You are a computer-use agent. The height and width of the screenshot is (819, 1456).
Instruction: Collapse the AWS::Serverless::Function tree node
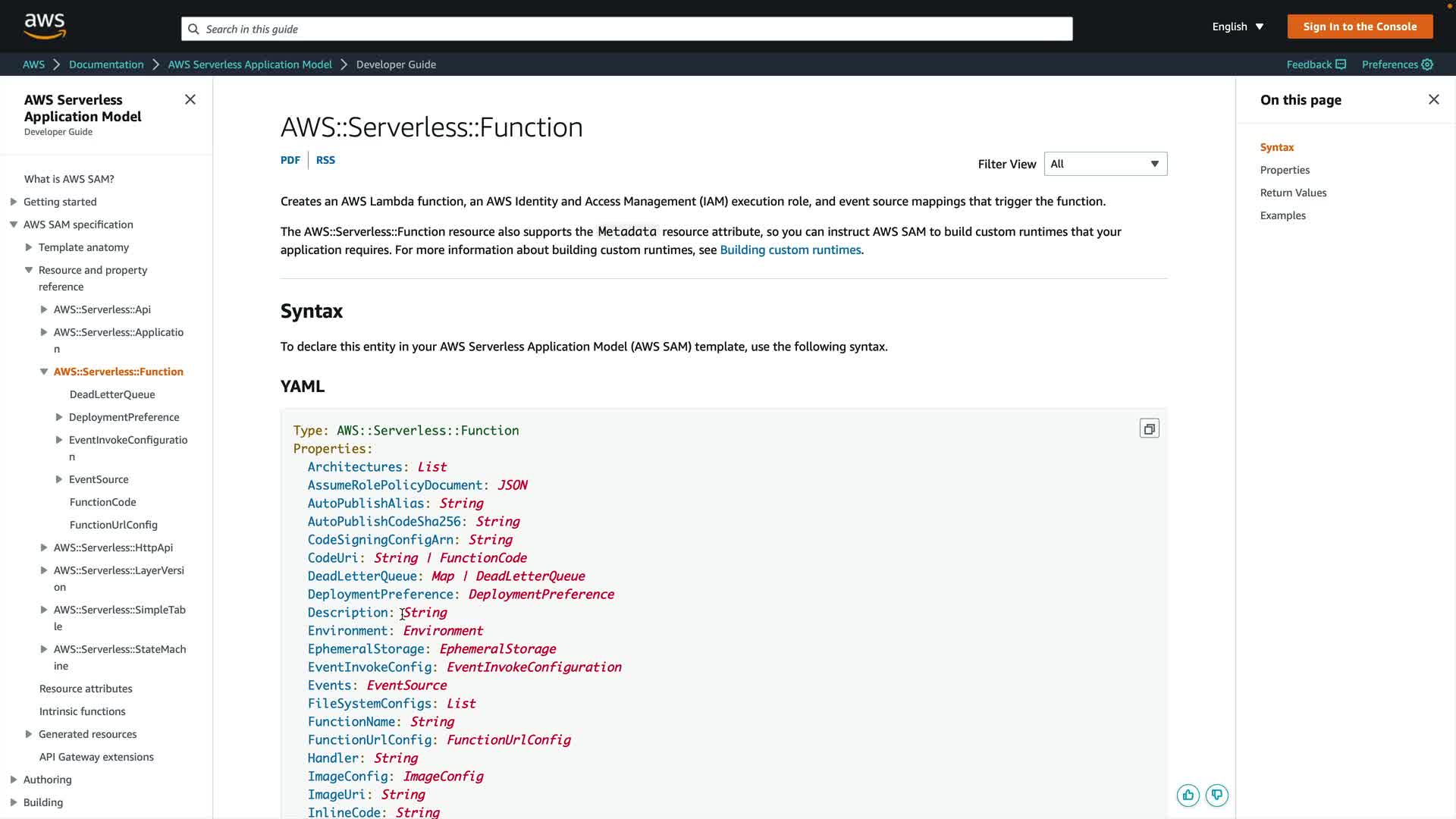pos(44,372)
